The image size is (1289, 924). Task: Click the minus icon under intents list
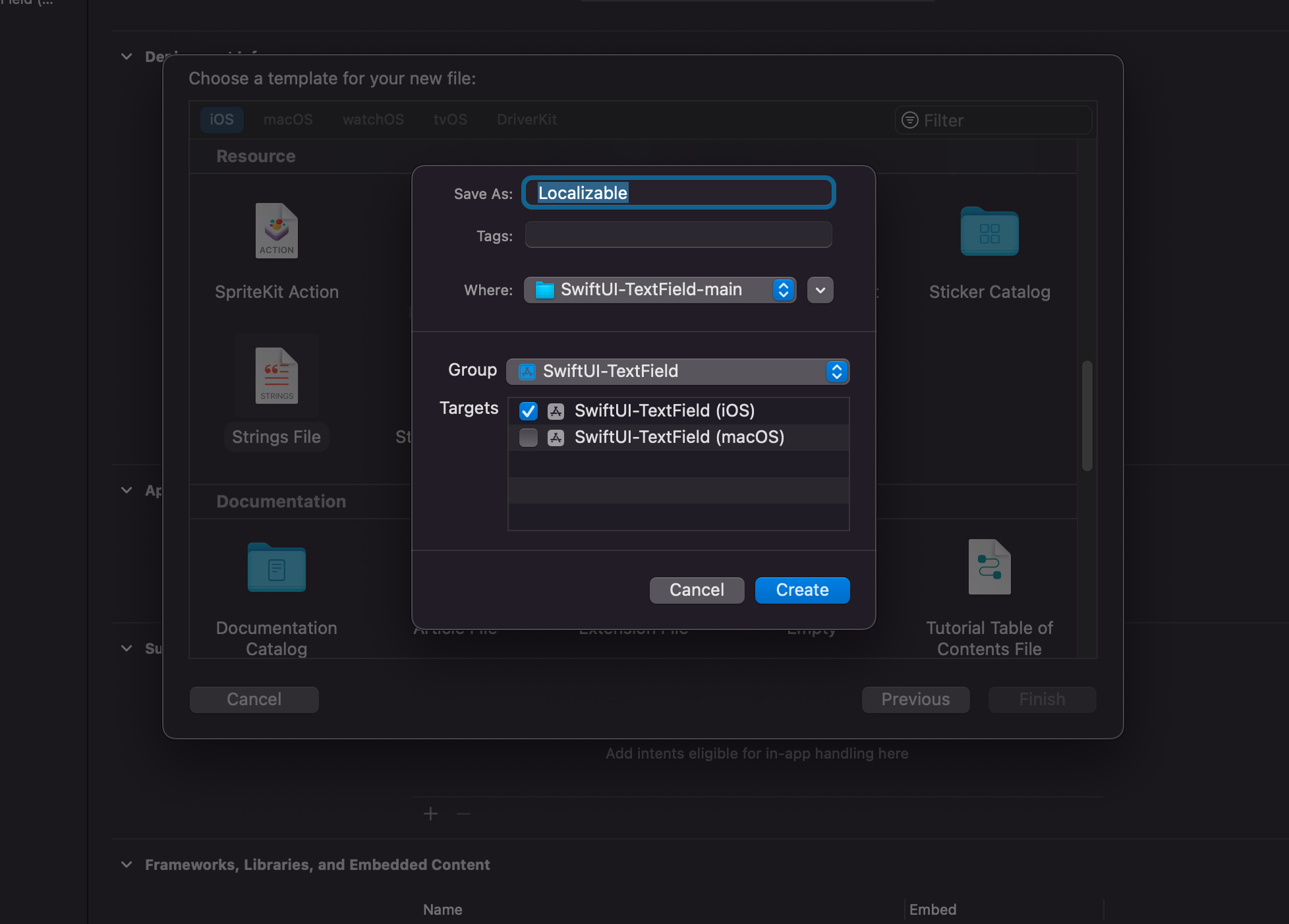463,814
